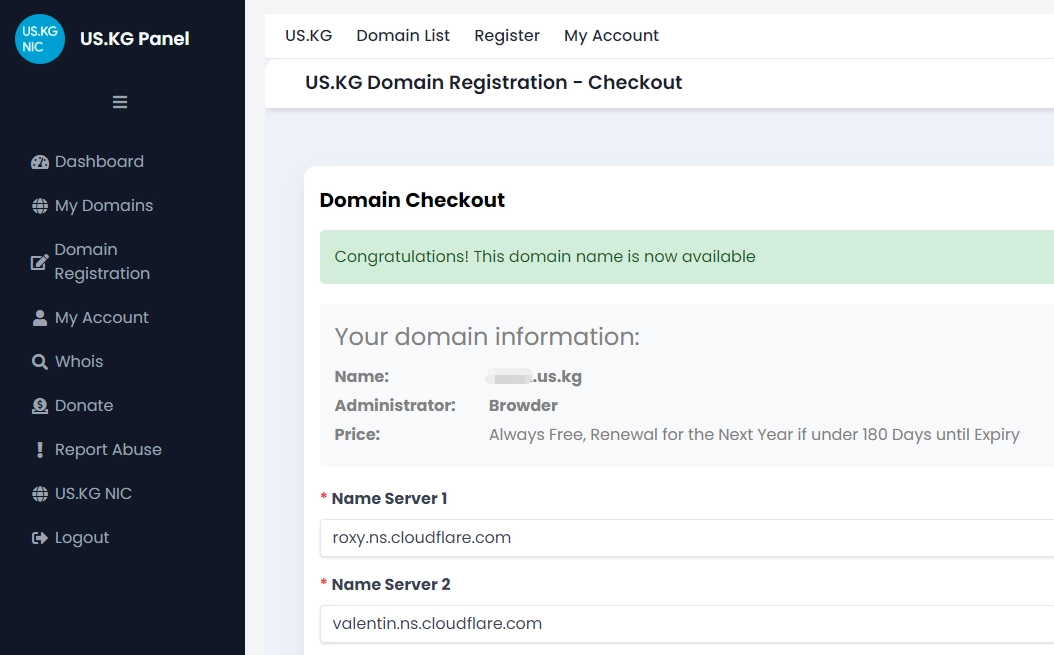The width and height of the screenshot is (1054, 655).
Task: Click the Dashboard gauge icon
Action: [x=40, y=162]
